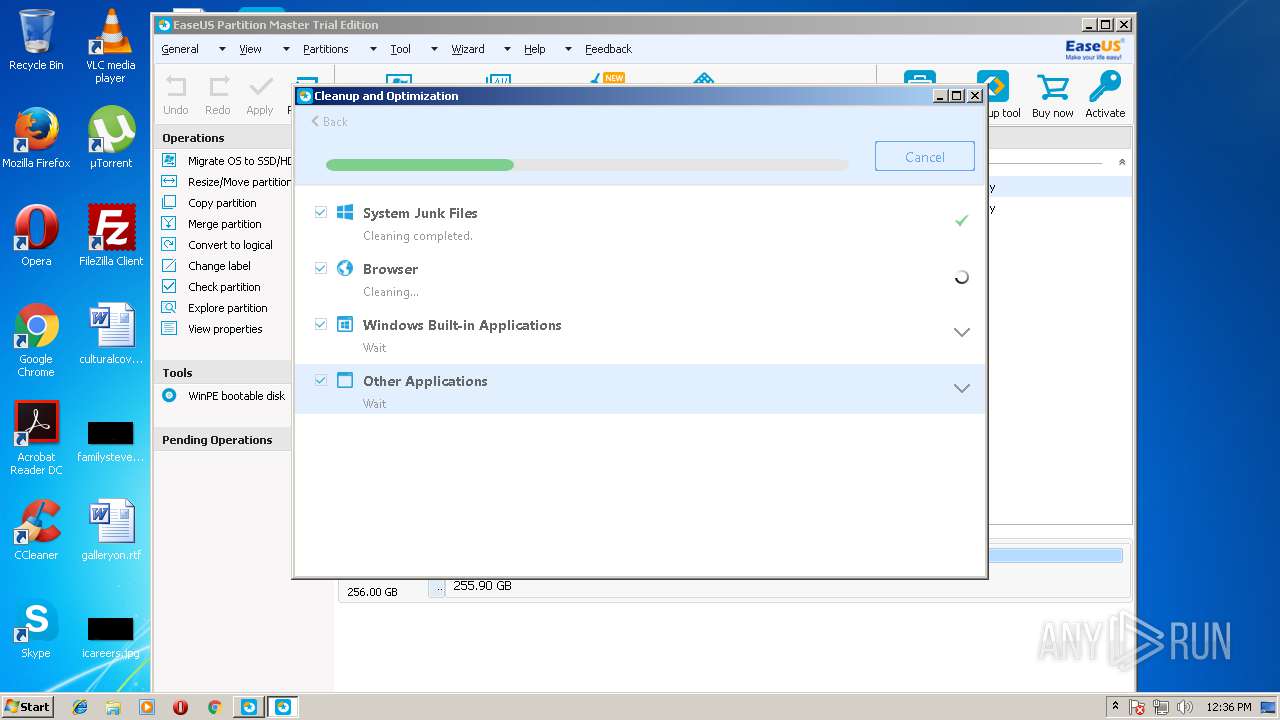Open the dropdown arrow after Wizard
This screenshot has width=1280, height=720.
[507, 49]
